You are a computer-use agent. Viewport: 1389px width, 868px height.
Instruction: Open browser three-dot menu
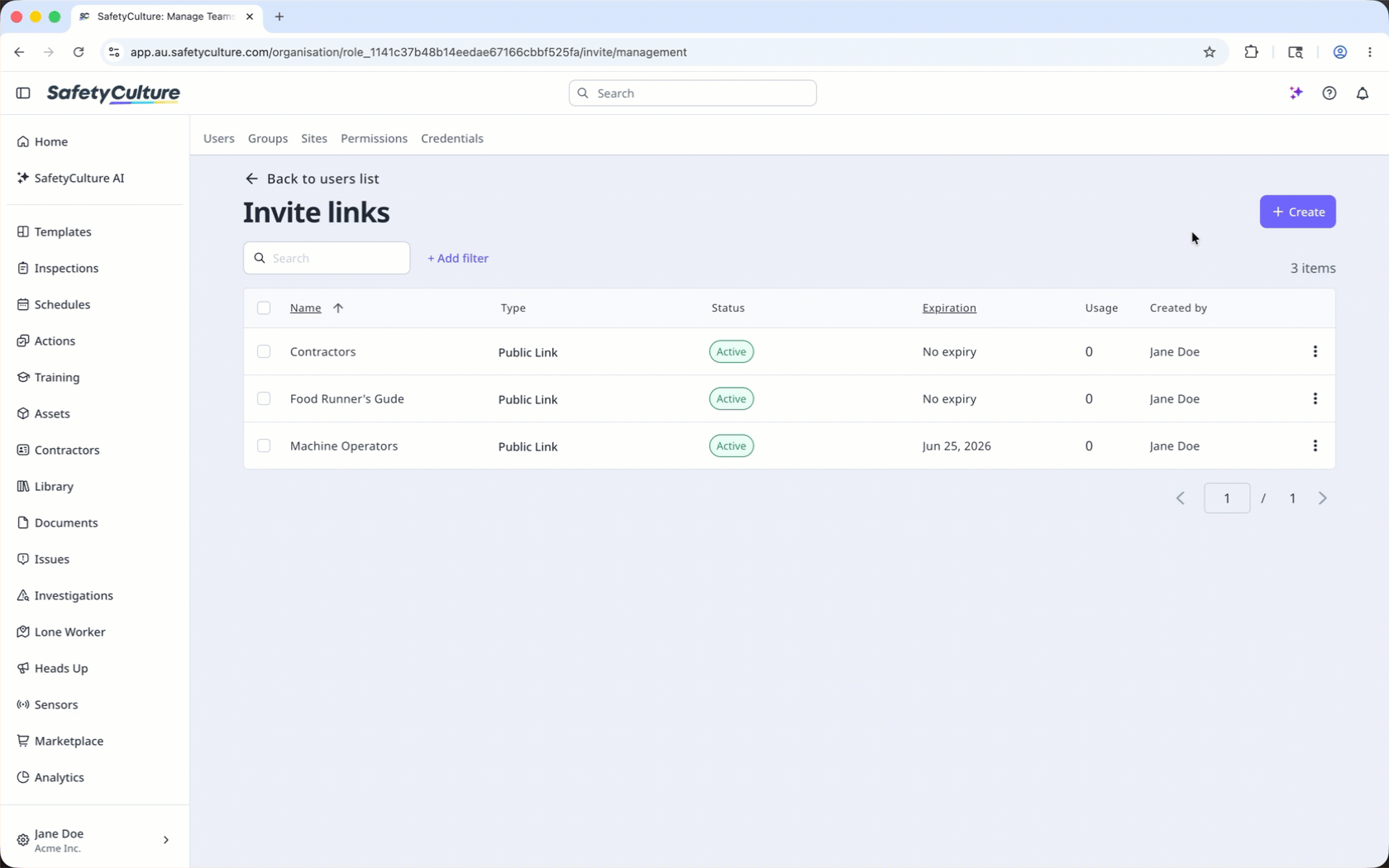pos(1370,52)
